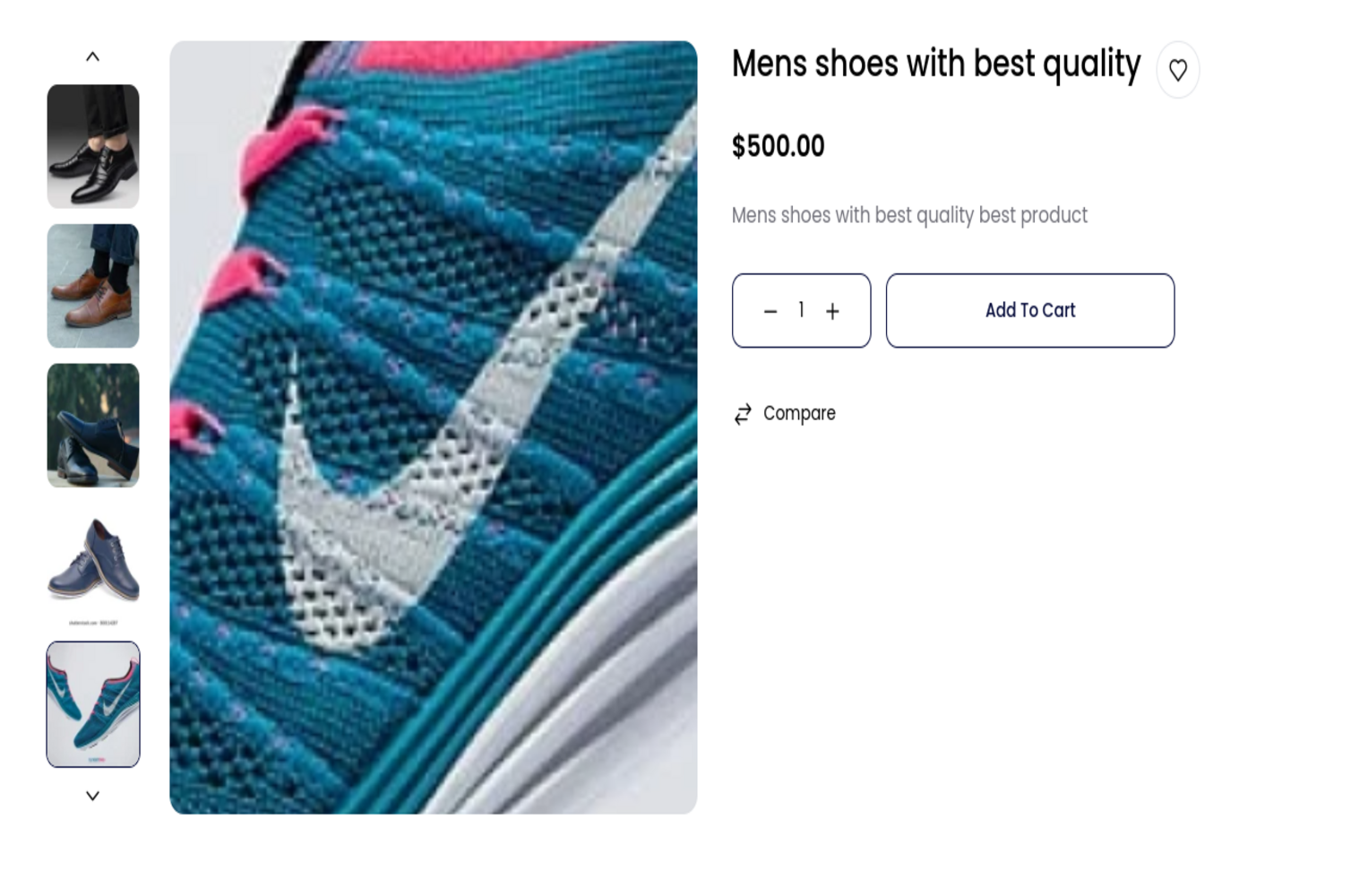
Task: Click the compare arrows icon
Action: (743, 414)
